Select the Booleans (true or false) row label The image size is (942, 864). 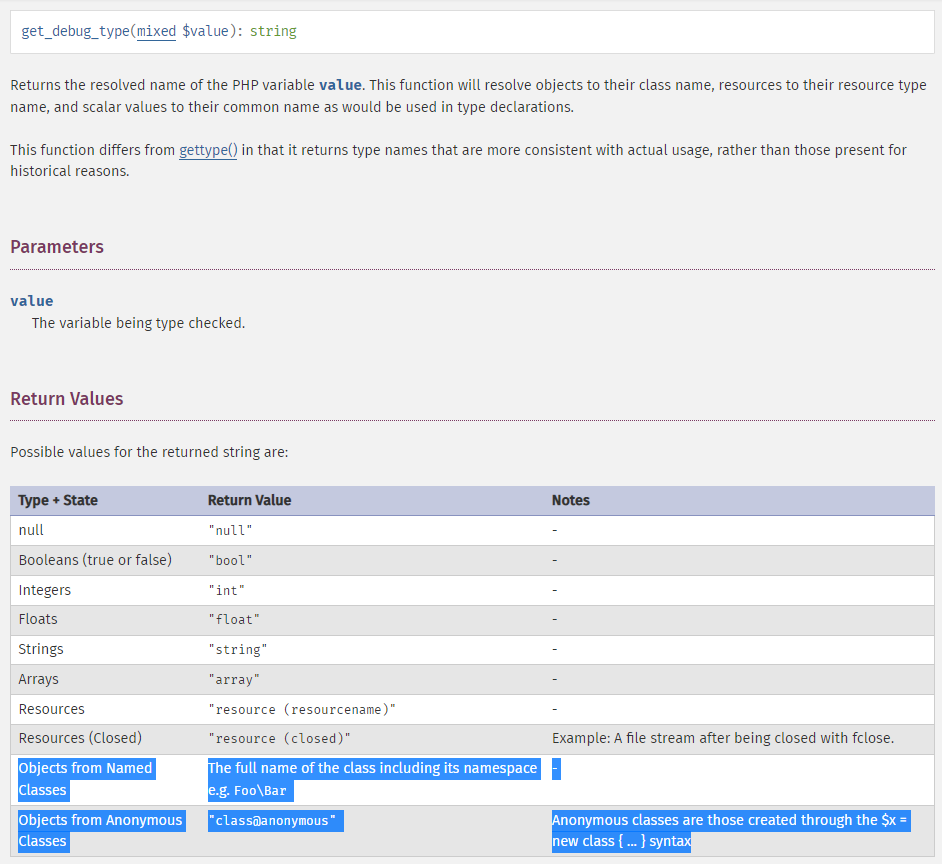[x=95, y=560]
